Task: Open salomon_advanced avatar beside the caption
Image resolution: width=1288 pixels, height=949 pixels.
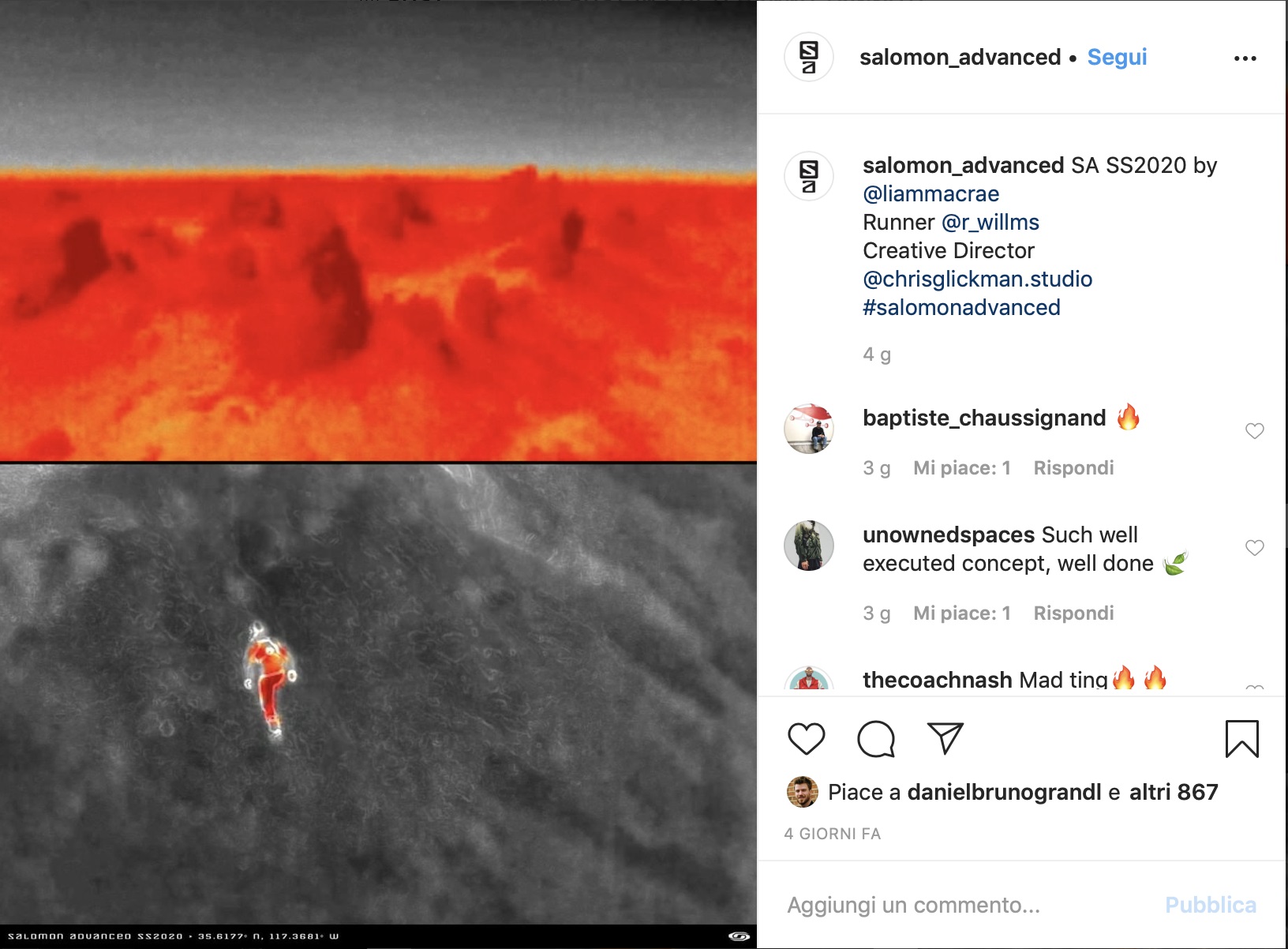Action: (x=809, y=176)
